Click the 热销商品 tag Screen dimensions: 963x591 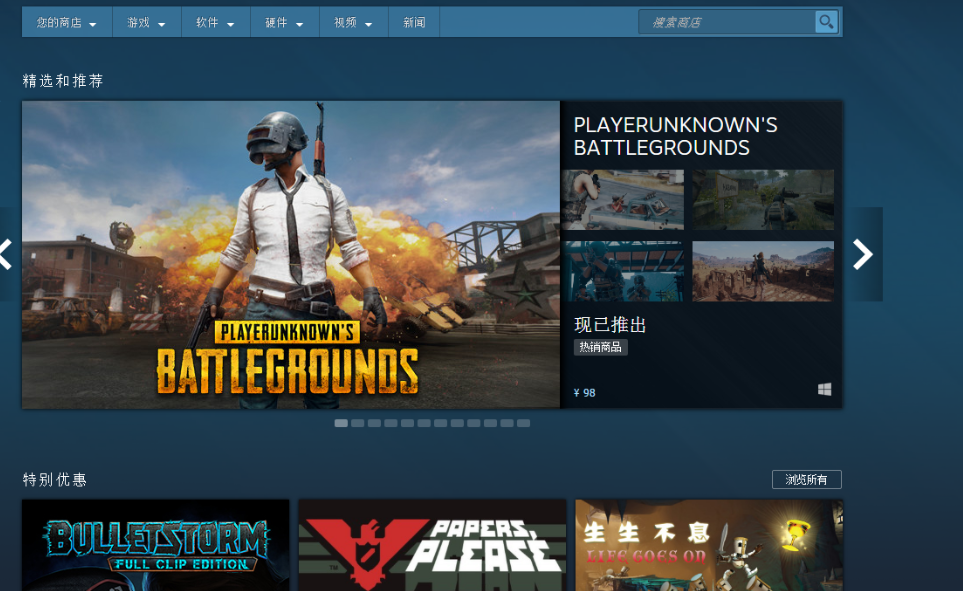[x=600, y=347]
